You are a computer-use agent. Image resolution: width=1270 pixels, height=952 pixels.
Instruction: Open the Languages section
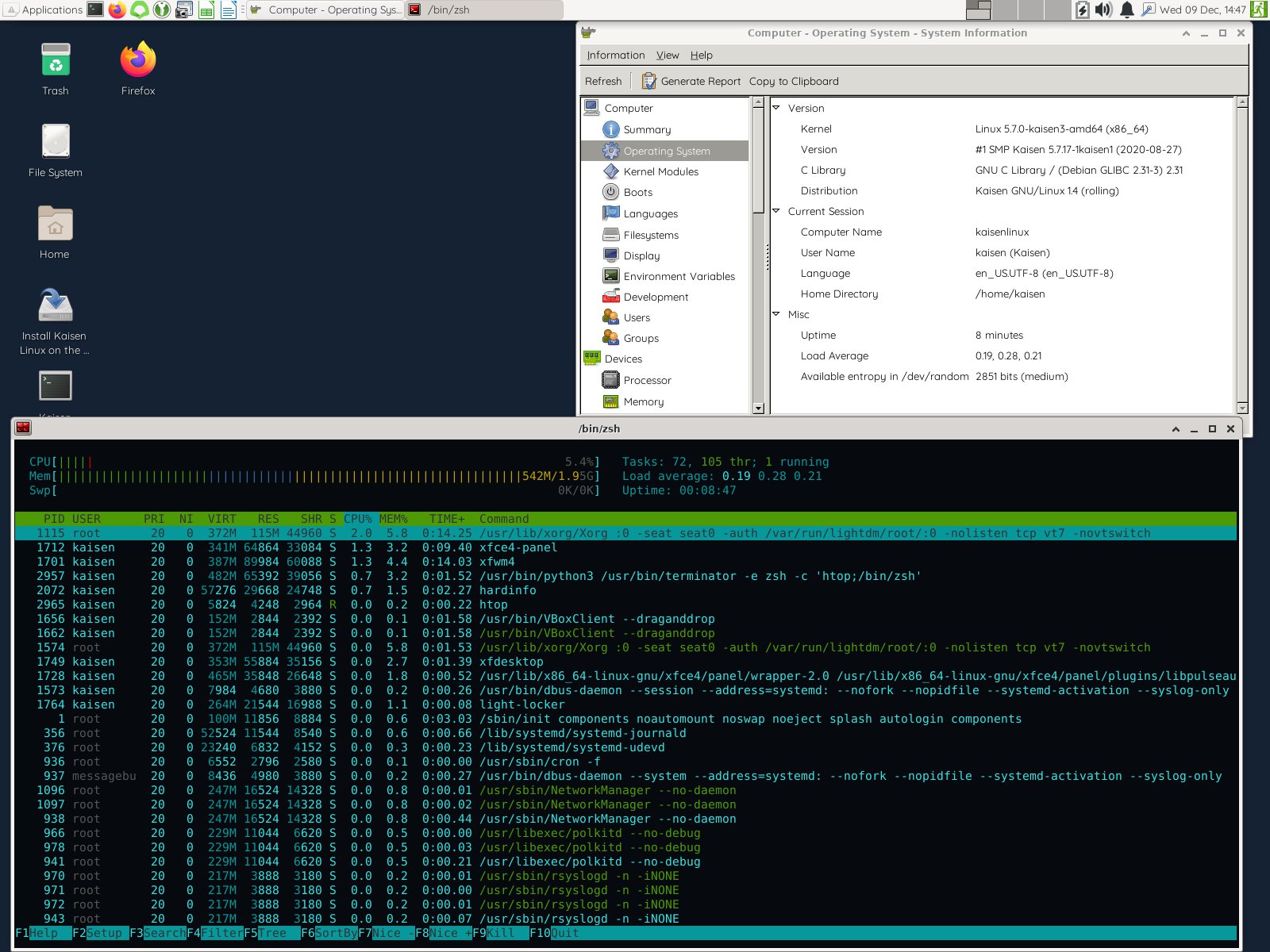(648, 213)
